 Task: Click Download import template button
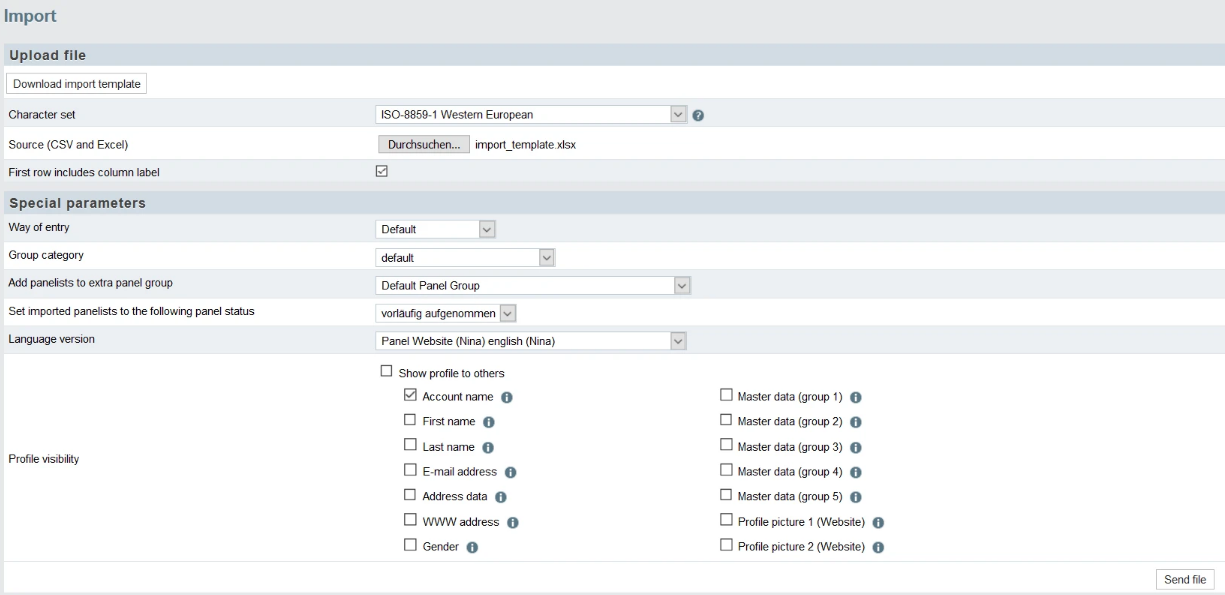pos(77,84)
